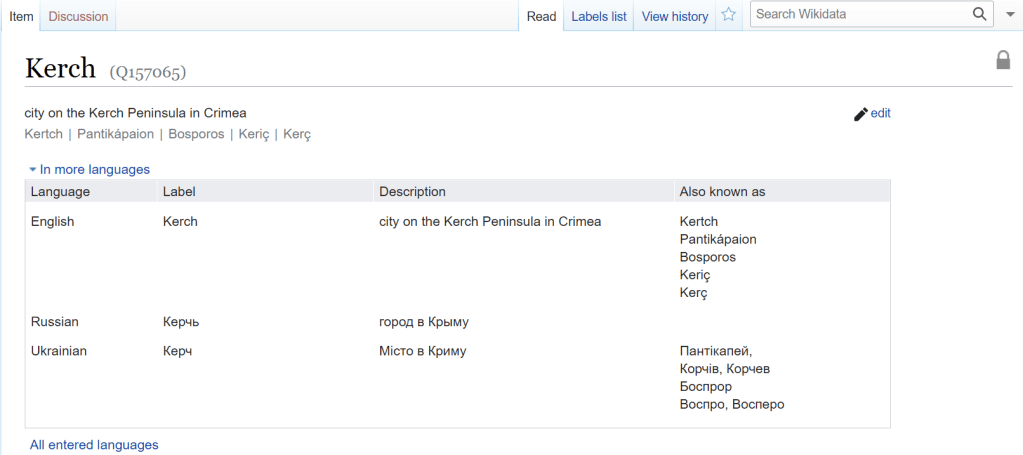
Task: Click the Also known as column header
Action: point(722,191)
